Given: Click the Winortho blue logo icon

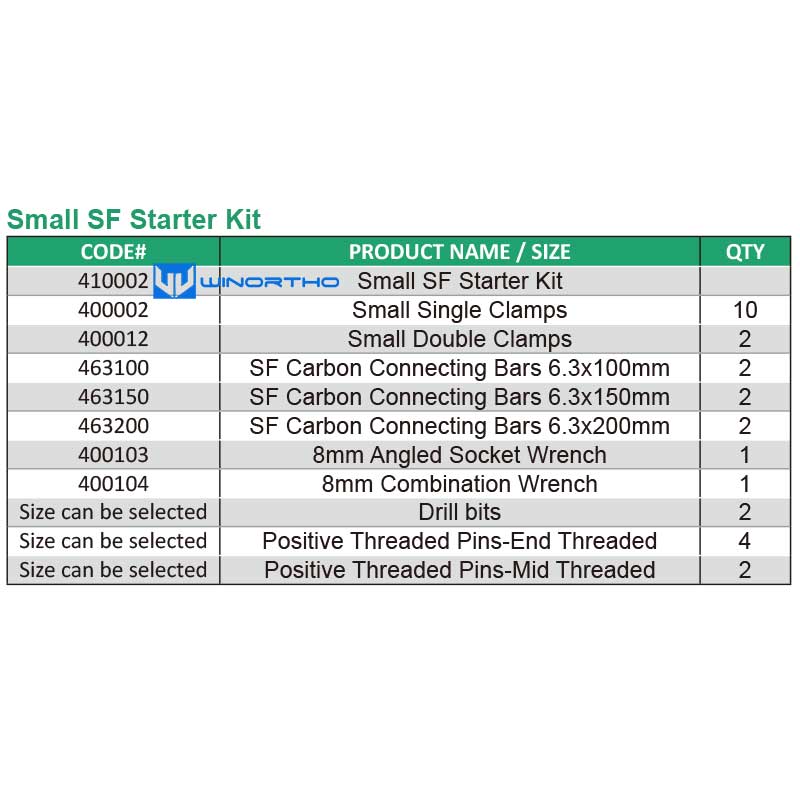Looking at the screenshot, I should pos(174,281).
